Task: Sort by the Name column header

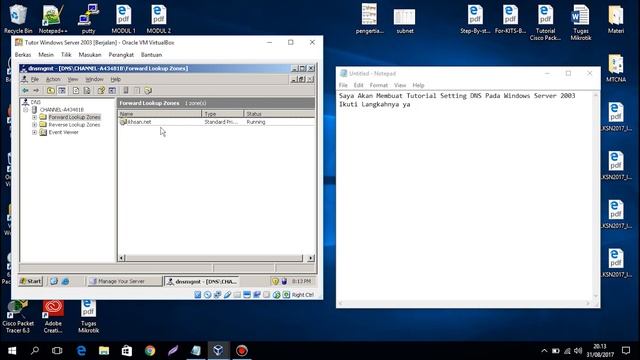Action: click(x=160, y=114)
